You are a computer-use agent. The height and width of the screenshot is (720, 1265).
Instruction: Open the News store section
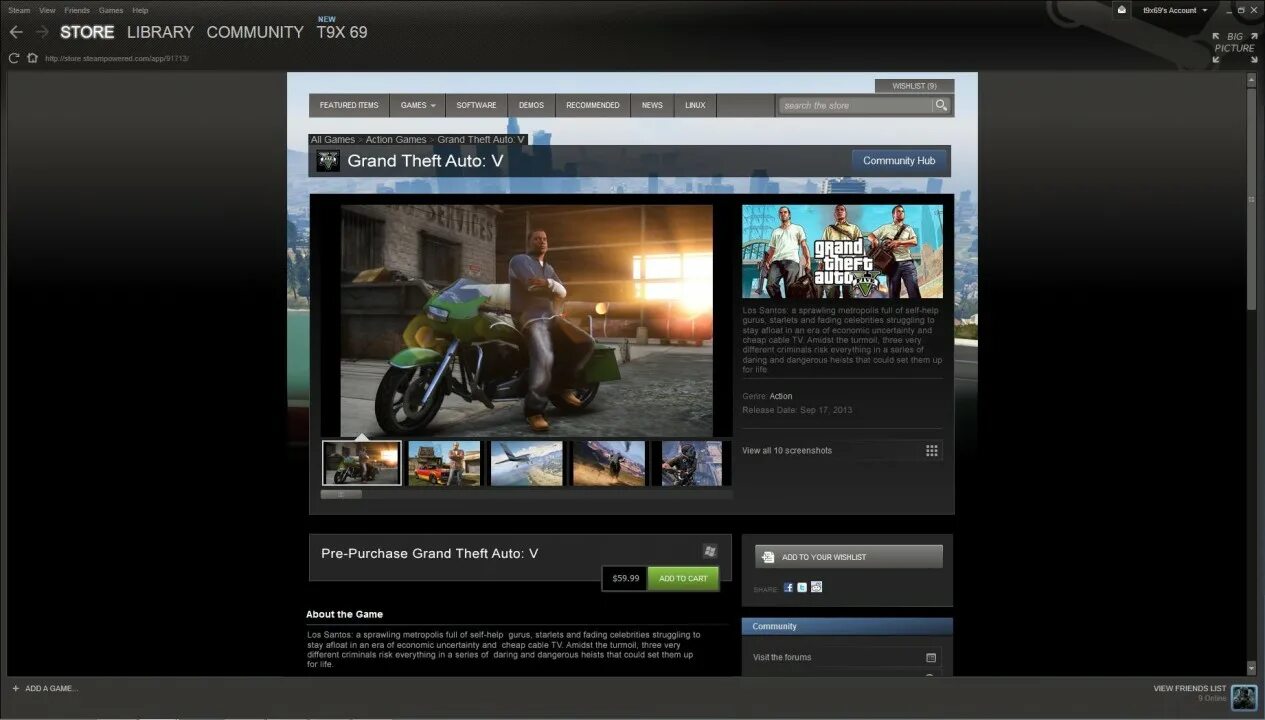coord(652,105)
